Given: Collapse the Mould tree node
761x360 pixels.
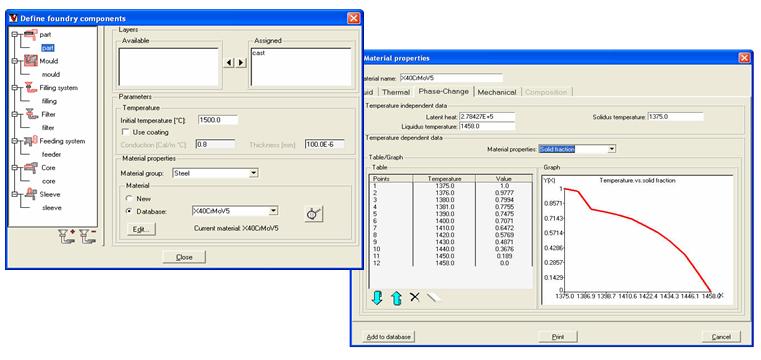Looking at the screenshot, I should pos(14,61).
